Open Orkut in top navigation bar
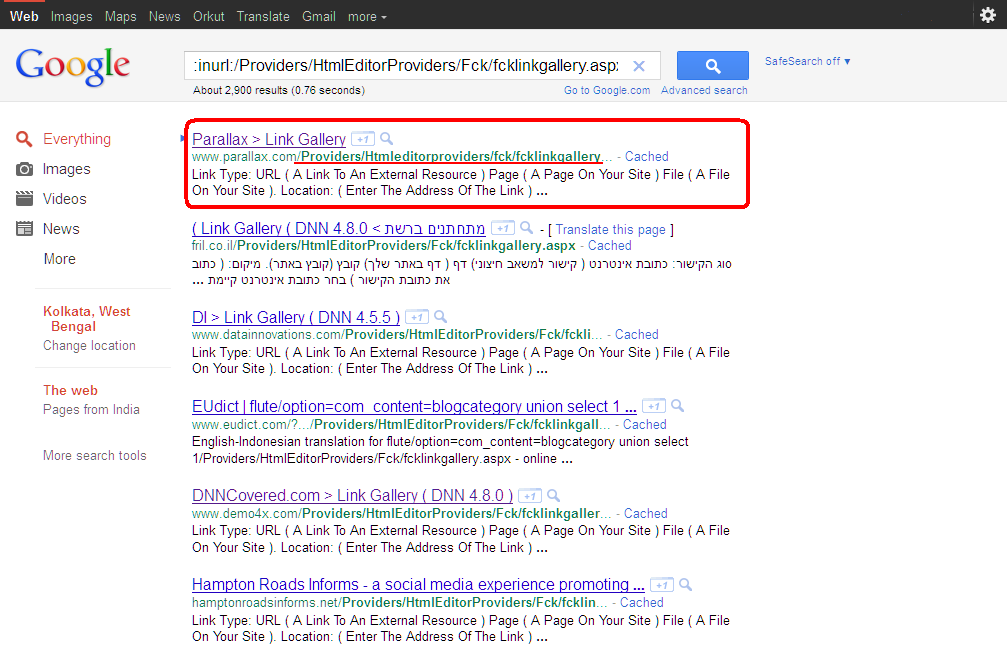This screenshot has width=1007, height=651. [209, 17]
